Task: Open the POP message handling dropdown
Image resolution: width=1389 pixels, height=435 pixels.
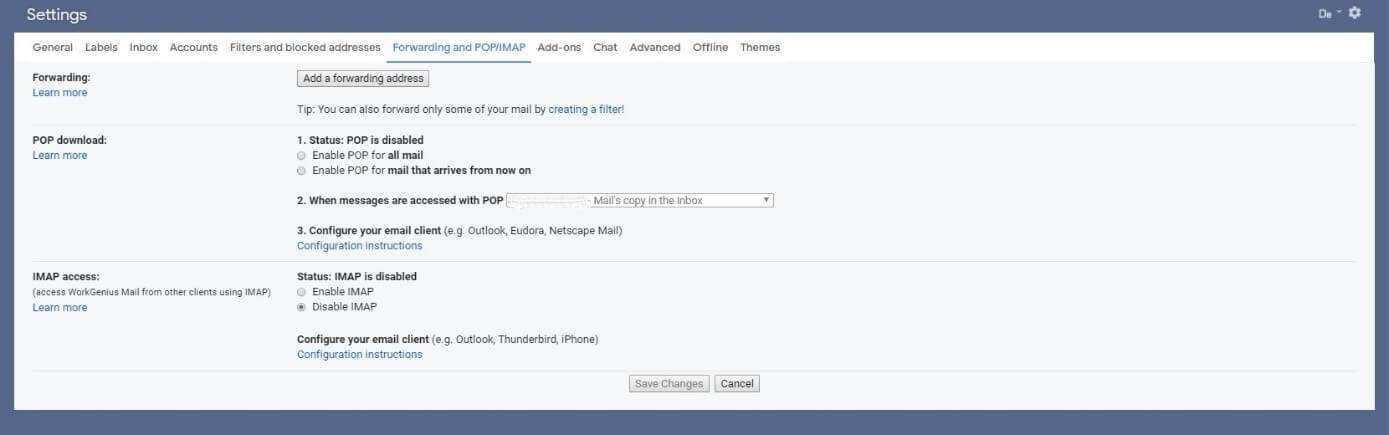Action: coord(640,200)
